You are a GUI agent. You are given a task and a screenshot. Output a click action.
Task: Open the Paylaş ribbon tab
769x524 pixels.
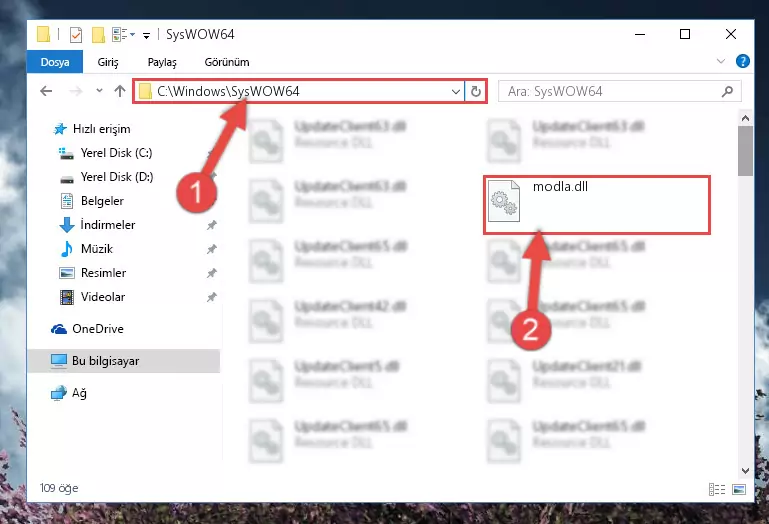point(162,62)
